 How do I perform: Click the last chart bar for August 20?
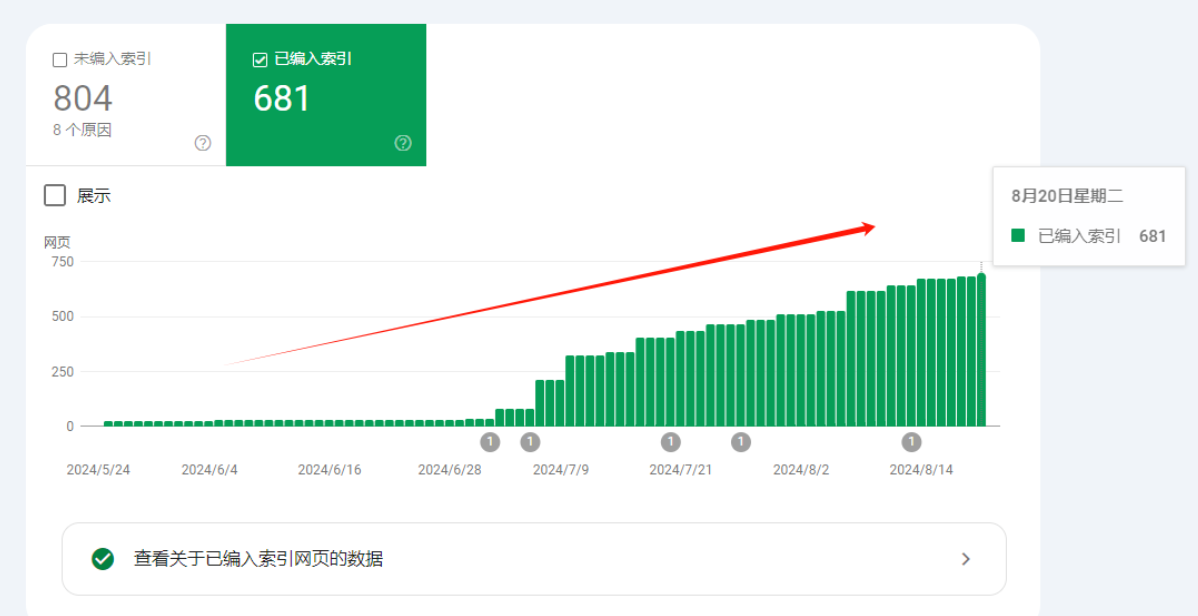pyautogui.click(x=981, y=350)
